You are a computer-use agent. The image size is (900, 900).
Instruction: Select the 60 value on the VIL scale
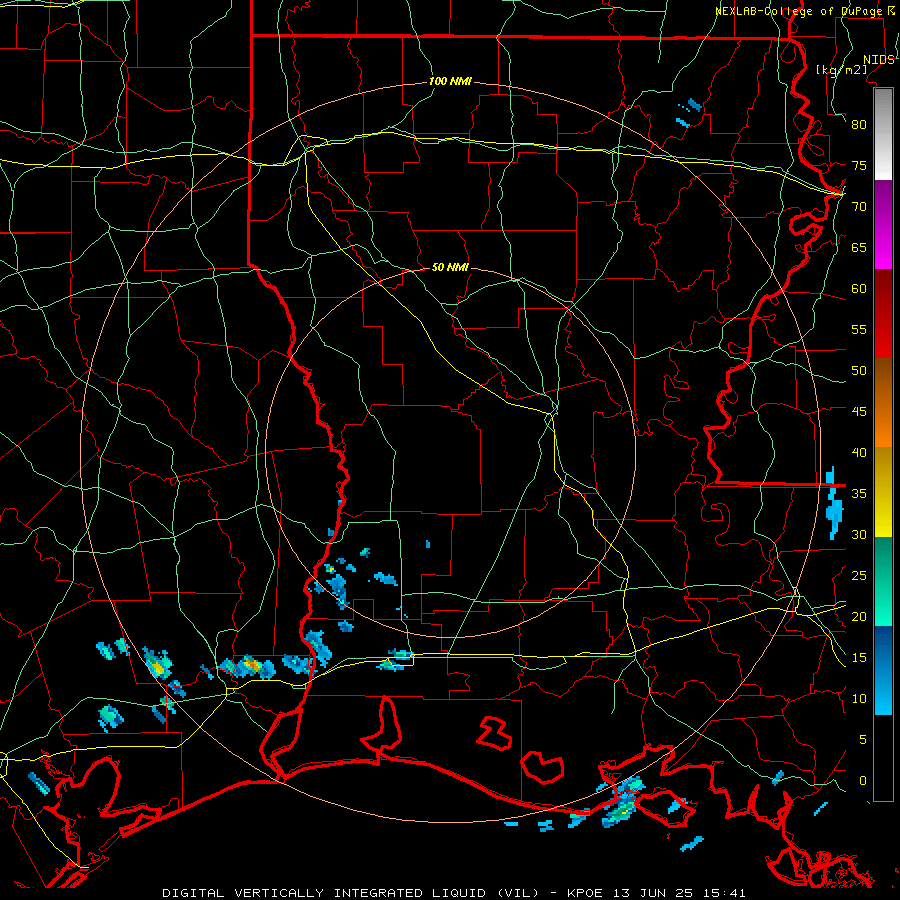pyautogui.click(x=859, y=289)
